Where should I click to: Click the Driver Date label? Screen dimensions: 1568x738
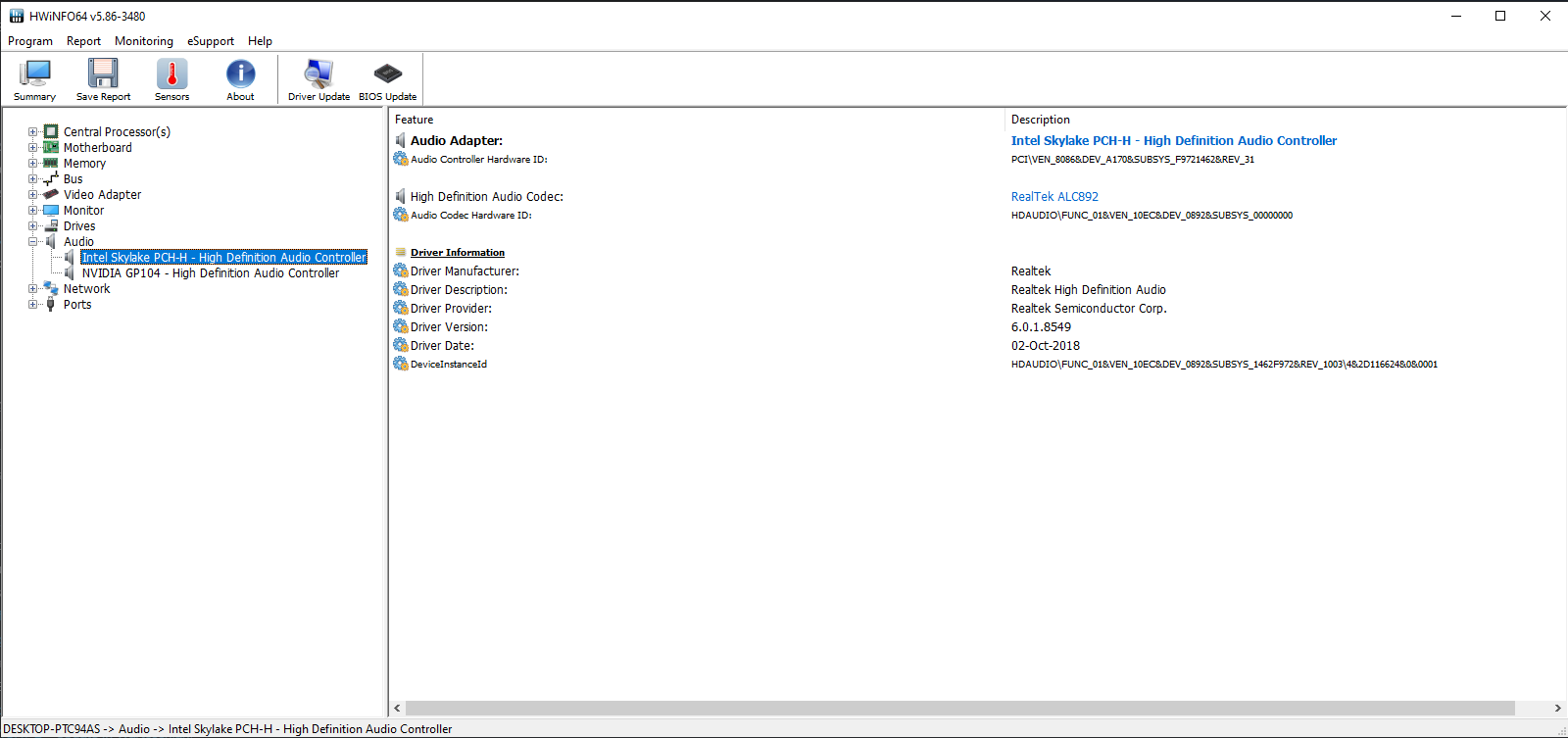442,345
